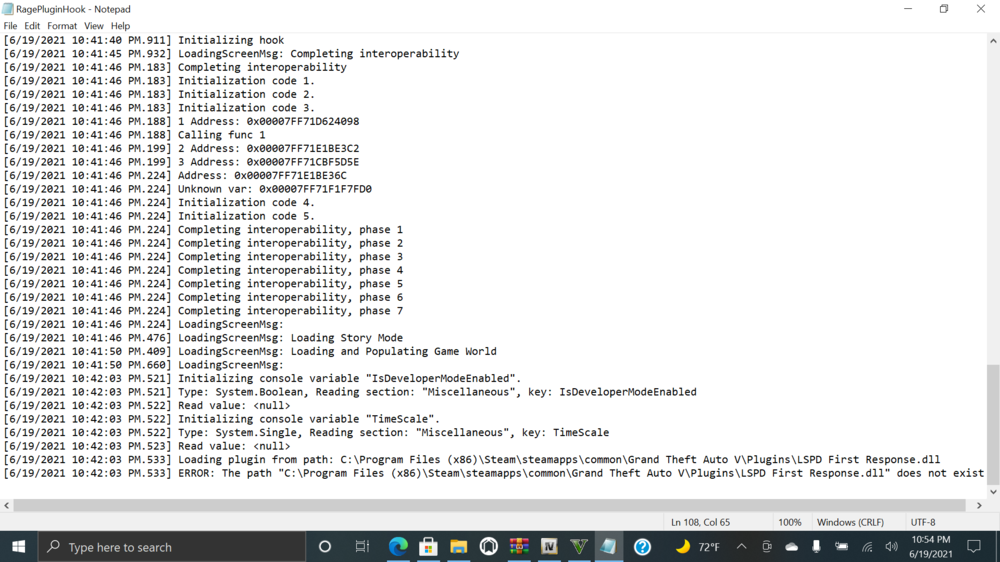Open the File menu
Screen dimensions: 1000x562
tap(10, 26)
